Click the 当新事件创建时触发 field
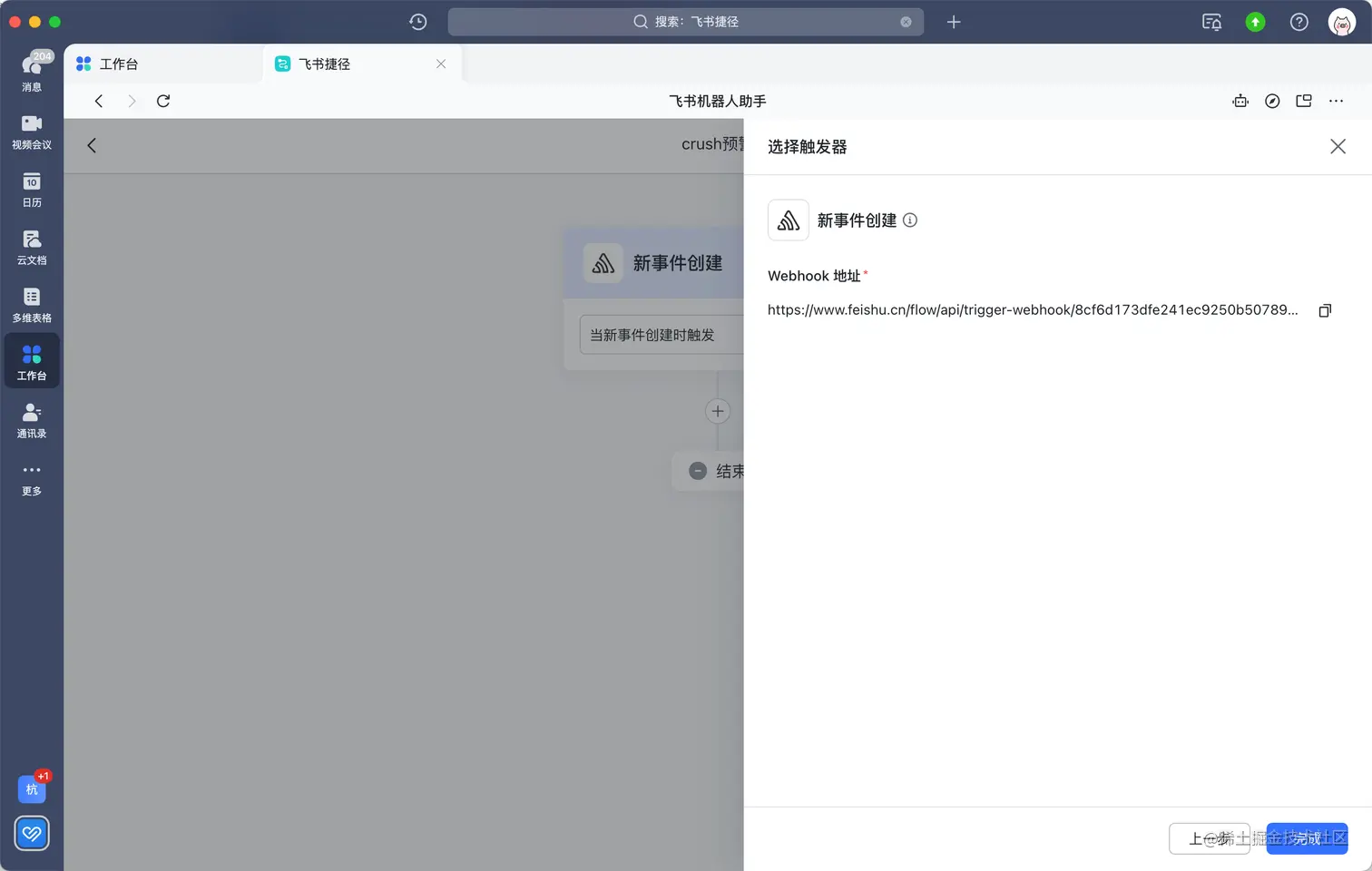The image size is (1372, 871). click(661, 335)
